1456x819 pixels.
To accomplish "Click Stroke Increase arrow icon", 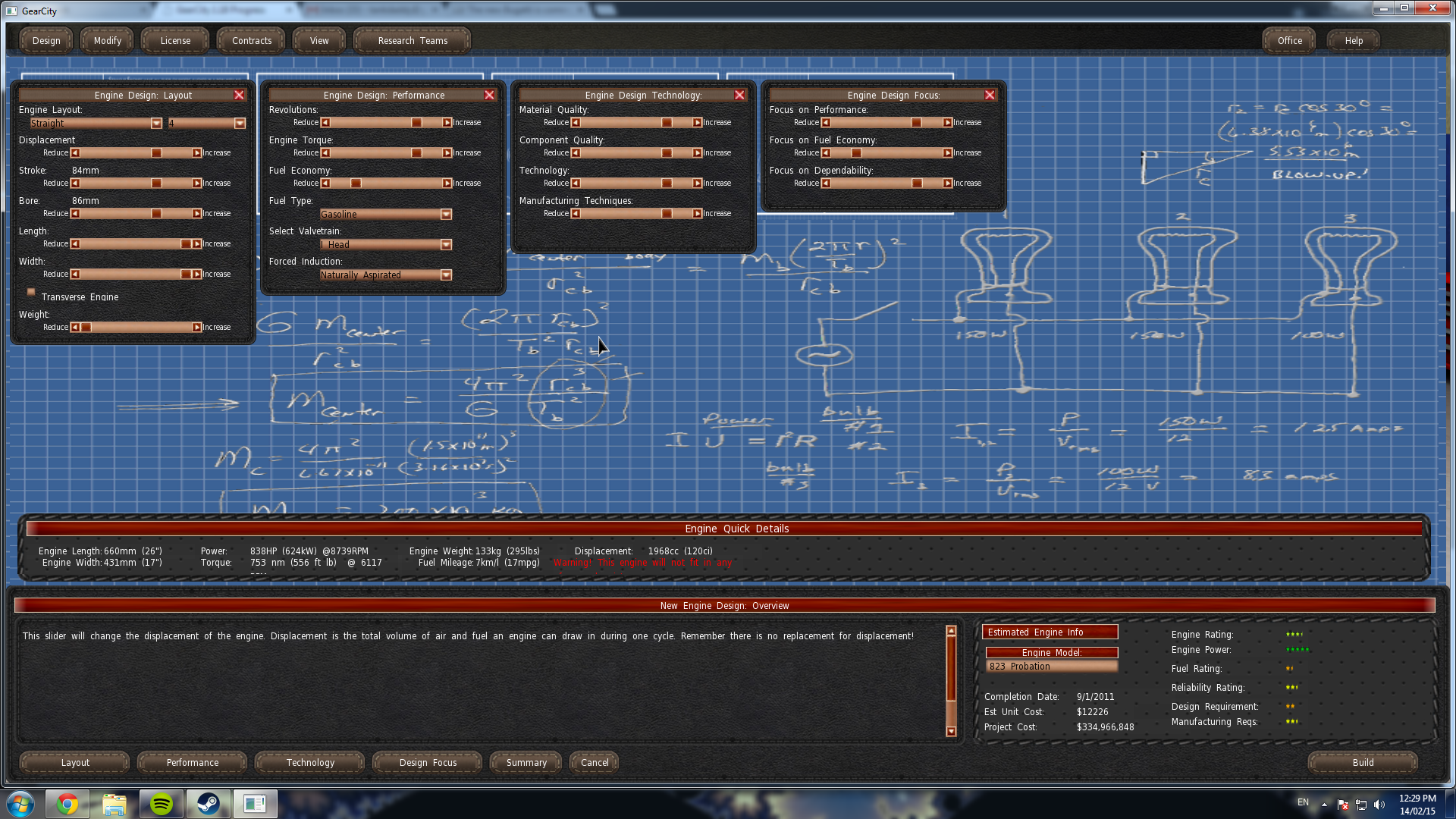I will coord(196,184).
